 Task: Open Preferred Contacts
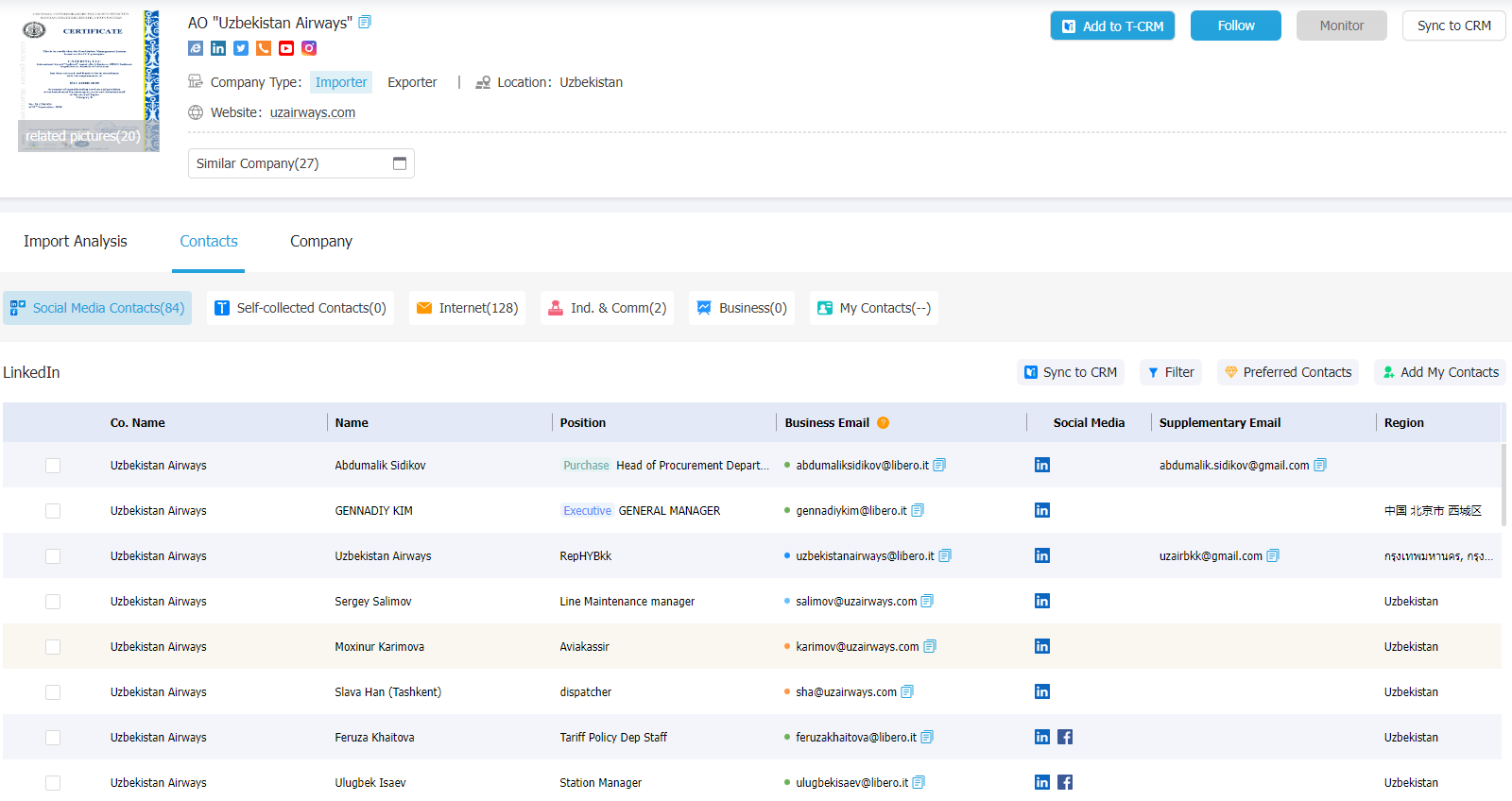1288,372
